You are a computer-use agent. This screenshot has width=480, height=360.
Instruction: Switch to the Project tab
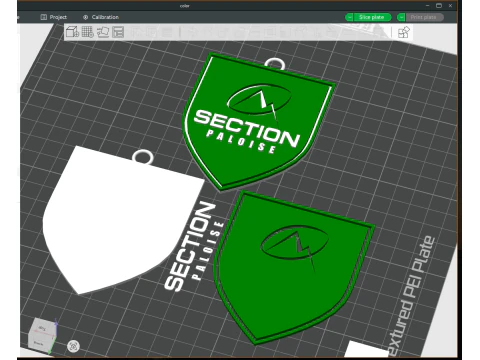point(53,17)
